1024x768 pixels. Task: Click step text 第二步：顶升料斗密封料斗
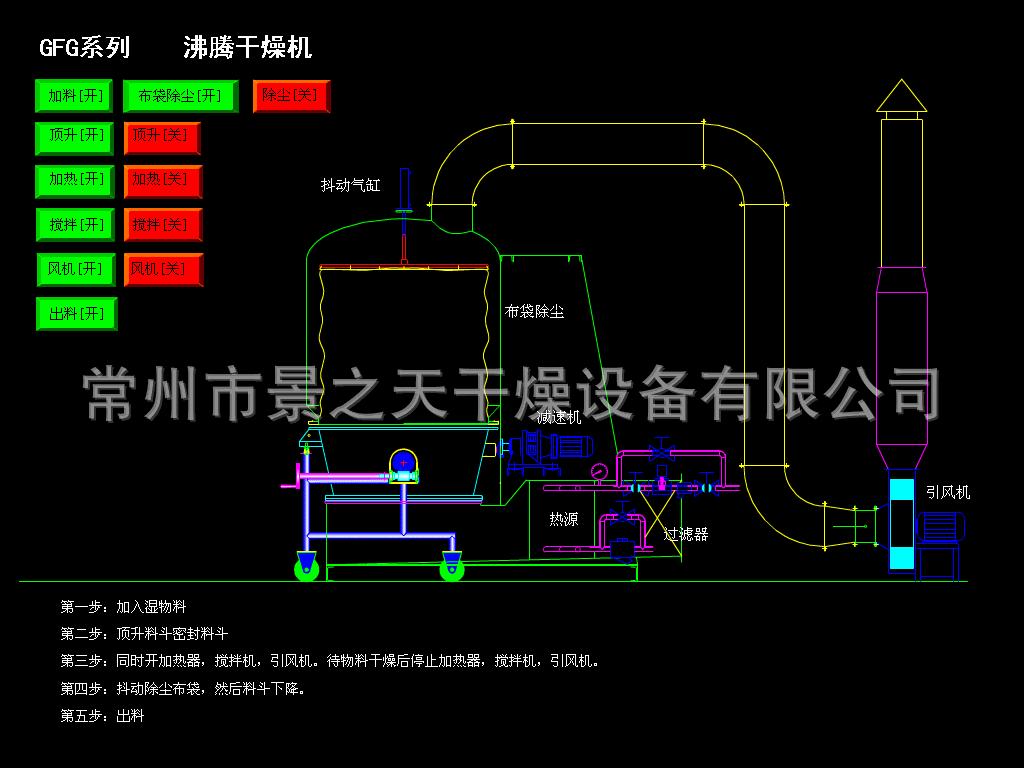pos(144,633)
